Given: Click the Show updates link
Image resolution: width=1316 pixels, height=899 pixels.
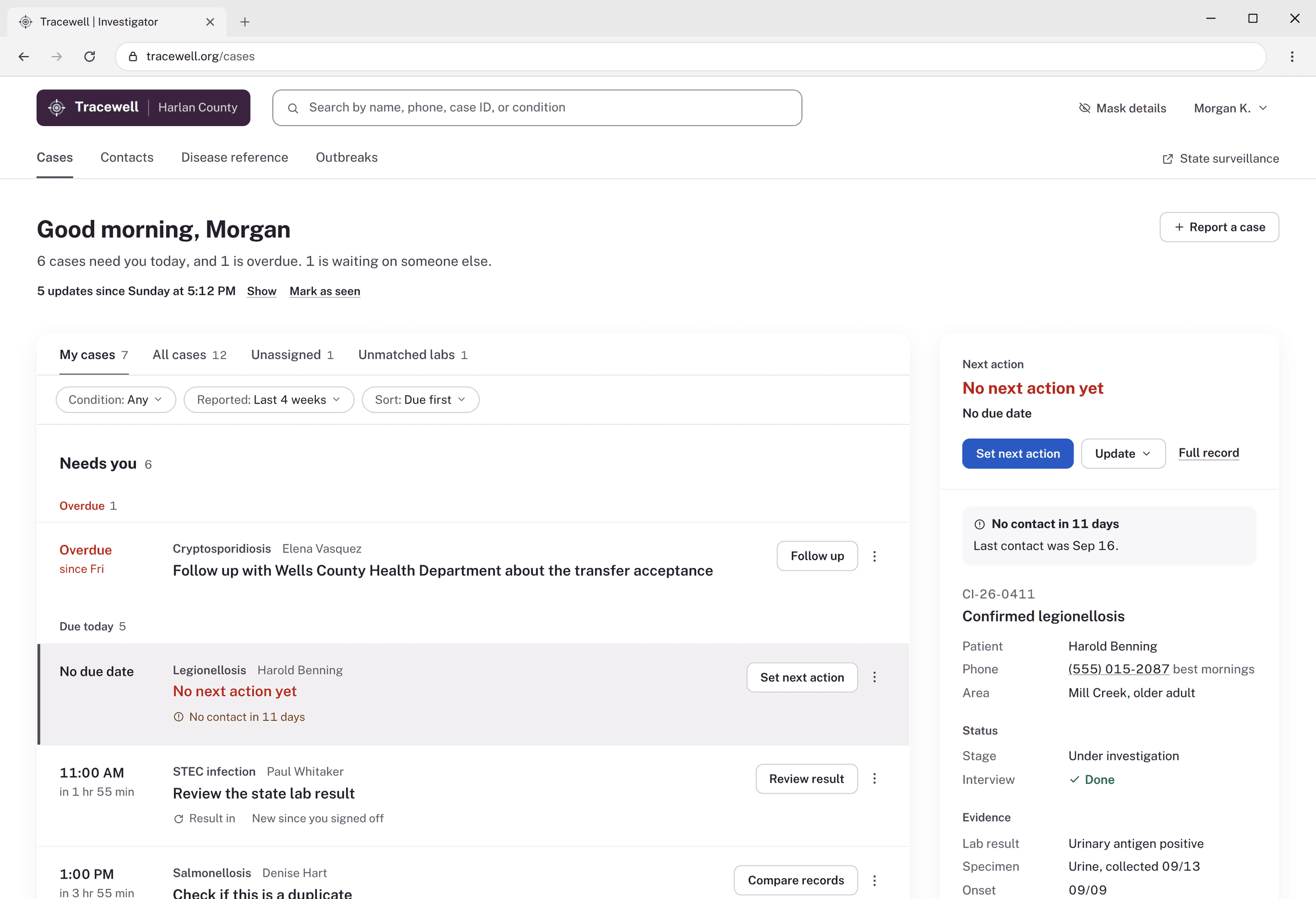Looking at the screenshot, I should (x=262, y=291).
